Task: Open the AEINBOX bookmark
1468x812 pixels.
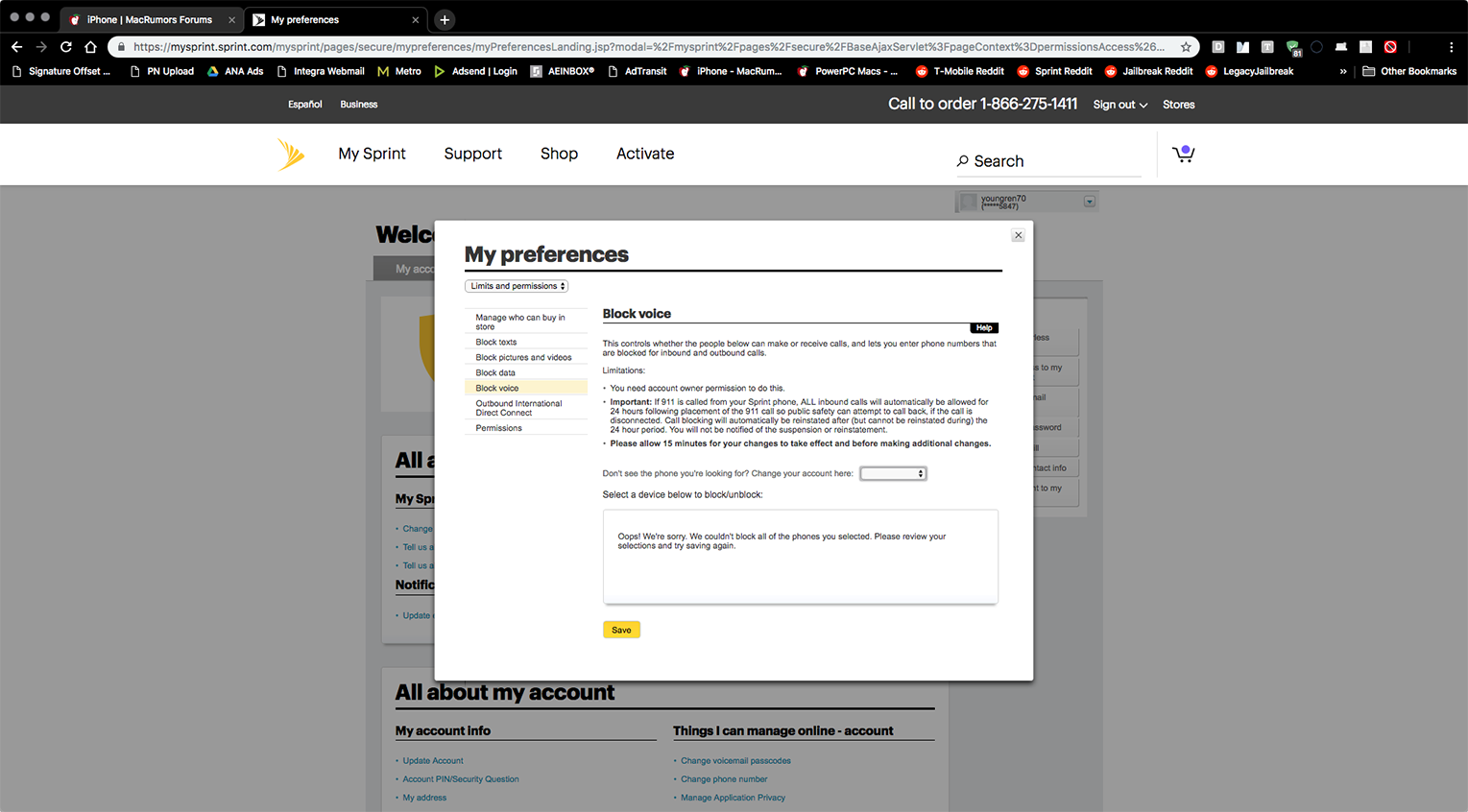Action: [x=563, y=71]
